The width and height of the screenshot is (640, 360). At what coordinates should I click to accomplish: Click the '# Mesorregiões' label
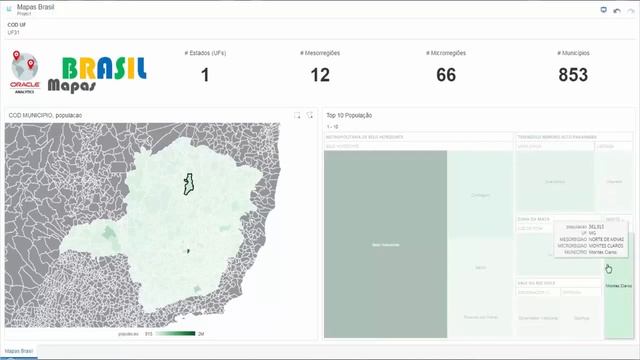click(320, 53)
